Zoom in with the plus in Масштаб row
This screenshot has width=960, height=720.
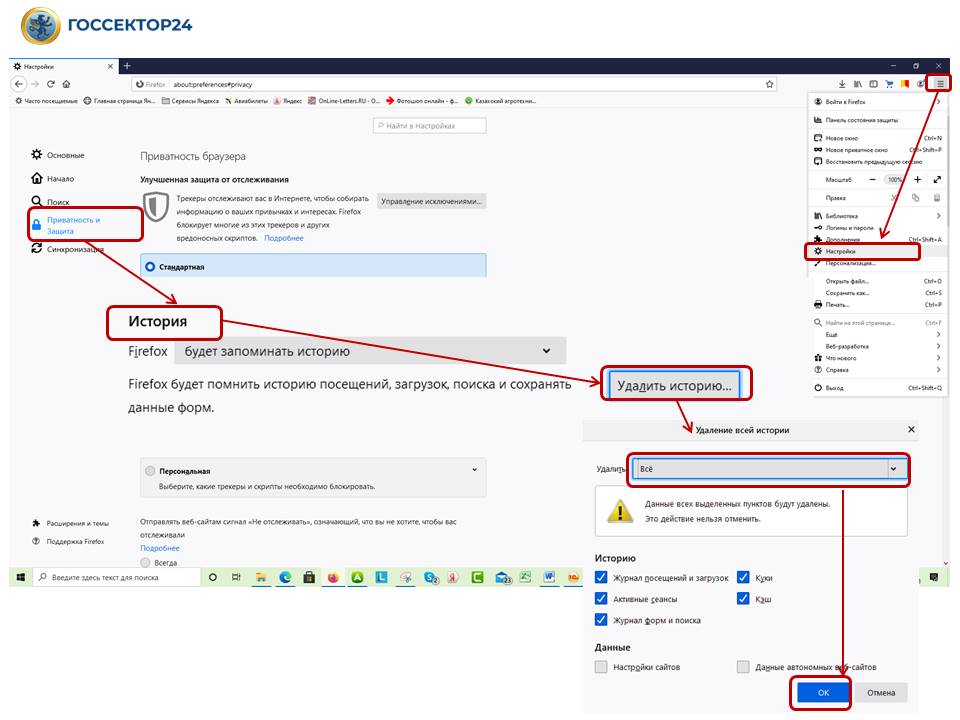(917, 179)
